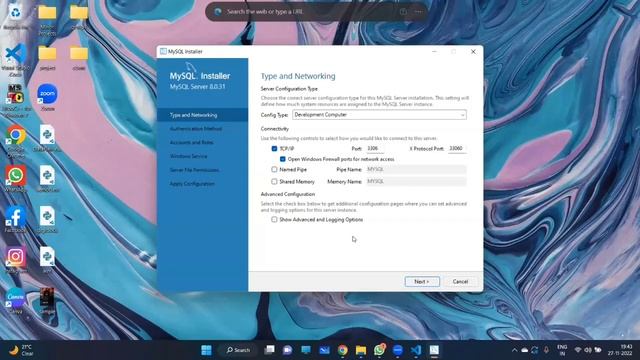Open Task View on the taskbar
The image size is (640, 360).
click(x=269, y=350)
